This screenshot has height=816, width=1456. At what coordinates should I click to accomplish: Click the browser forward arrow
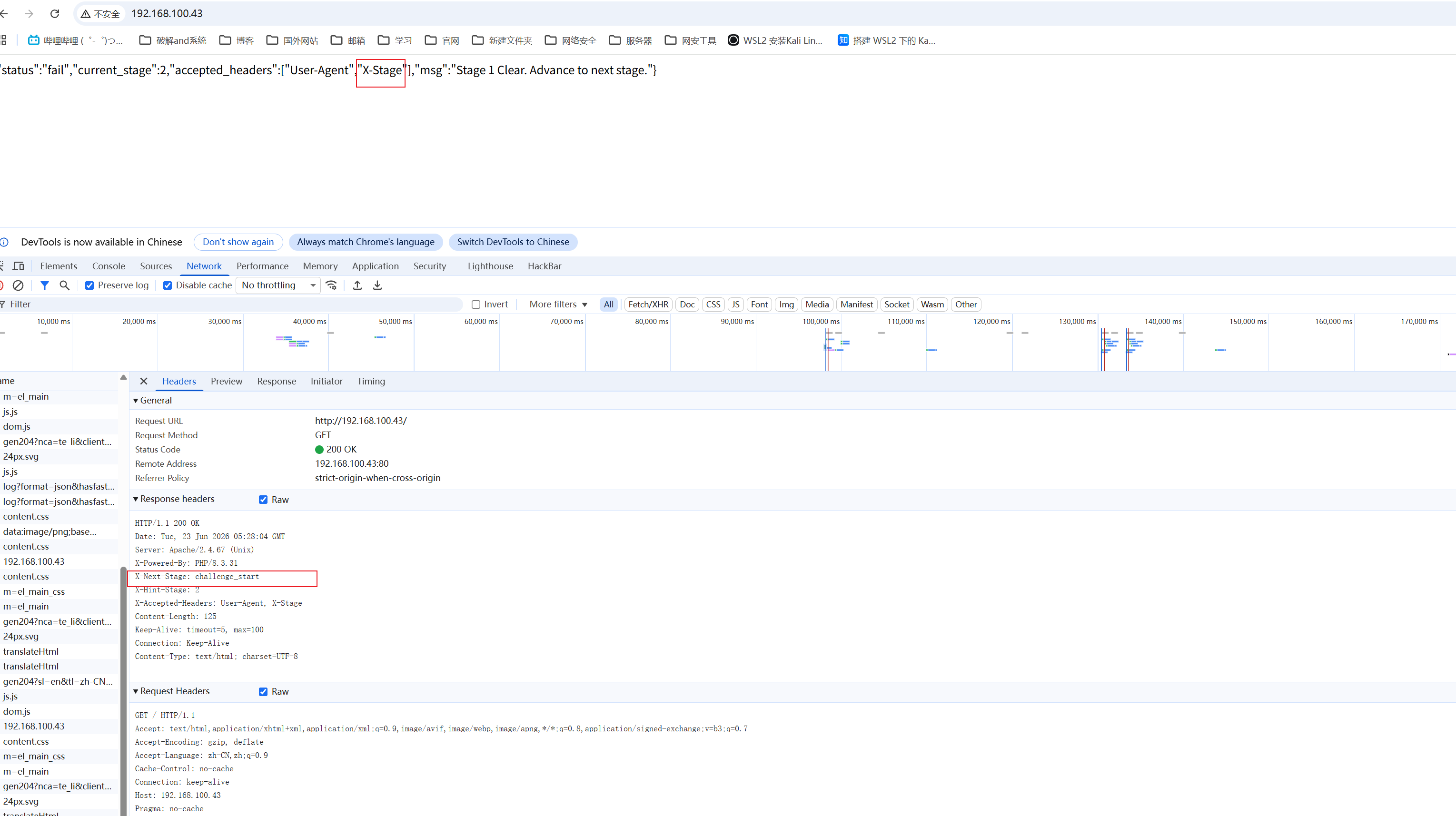point(29,14)
